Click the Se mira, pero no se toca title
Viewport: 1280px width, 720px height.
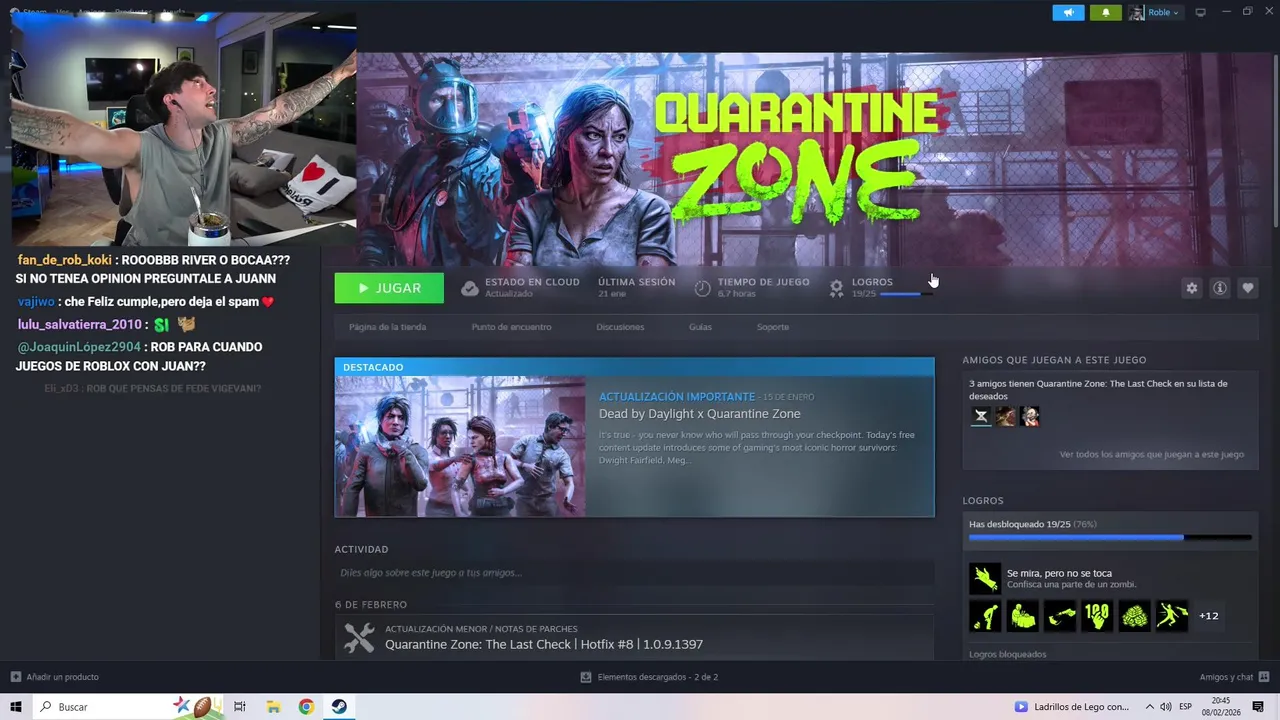1061,573
